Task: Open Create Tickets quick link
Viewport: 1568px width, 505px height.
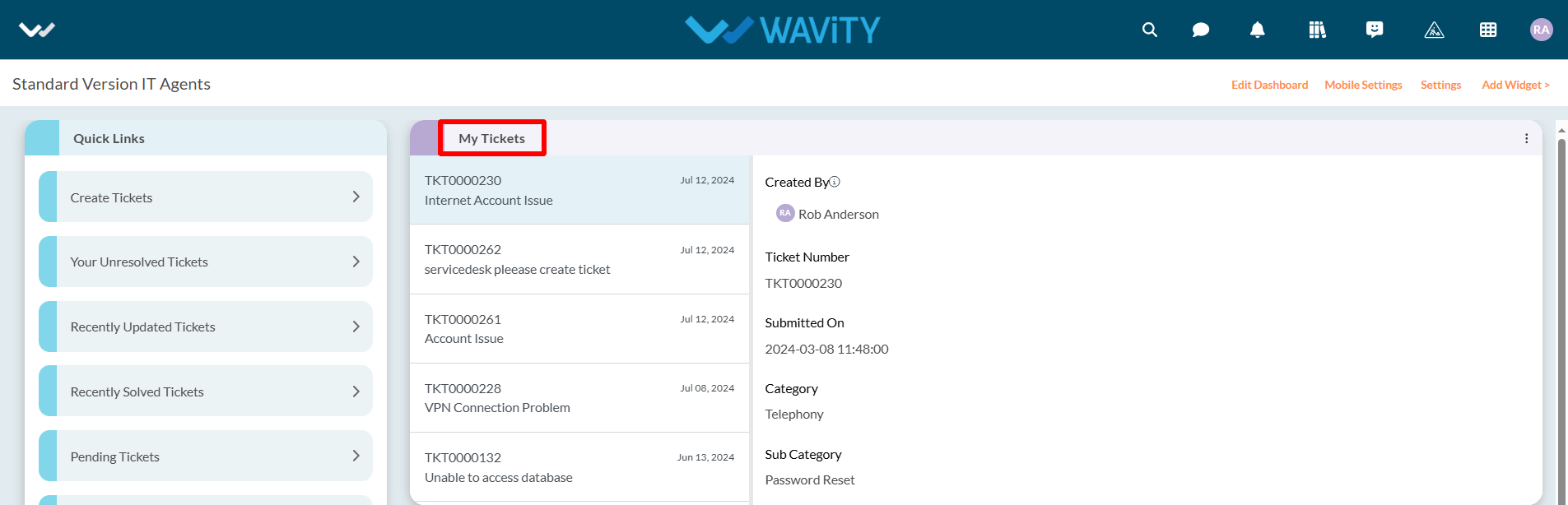Action: tap(206, 197)
